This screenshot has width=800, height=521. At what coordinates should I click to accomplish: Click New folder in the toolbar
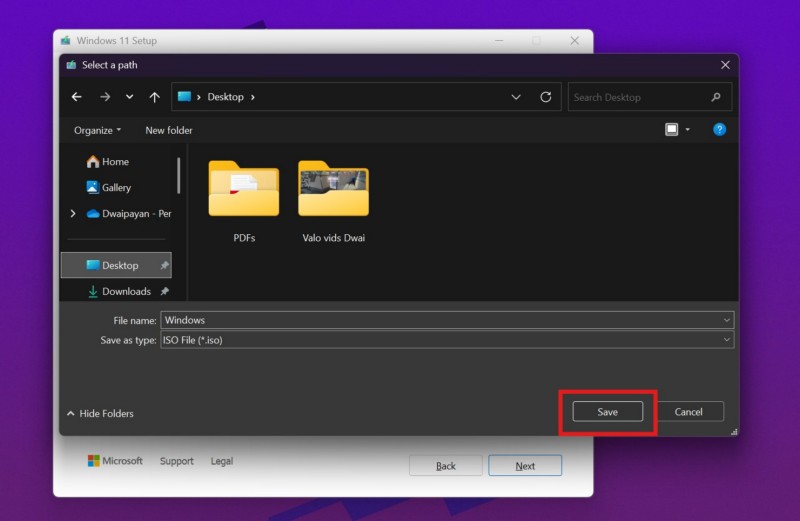click(169, 130)
